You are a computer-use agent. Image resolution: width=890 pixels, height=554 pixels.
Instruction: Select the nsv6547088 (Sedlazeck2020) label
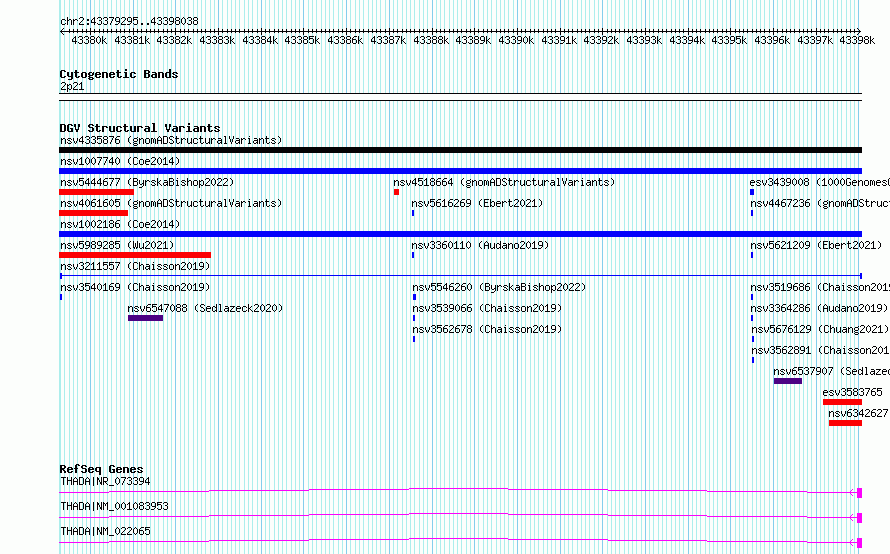[x=205, y=308]
